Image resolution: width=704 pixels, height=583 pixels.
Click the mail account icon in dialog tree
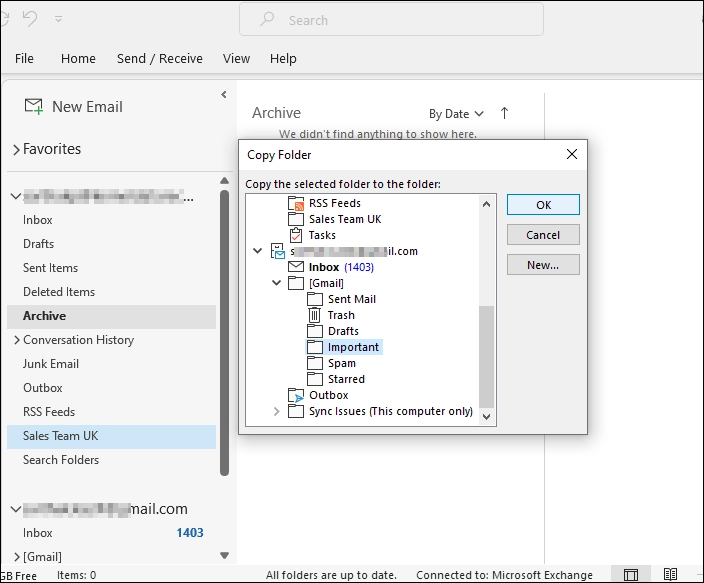tap(277, 251)
